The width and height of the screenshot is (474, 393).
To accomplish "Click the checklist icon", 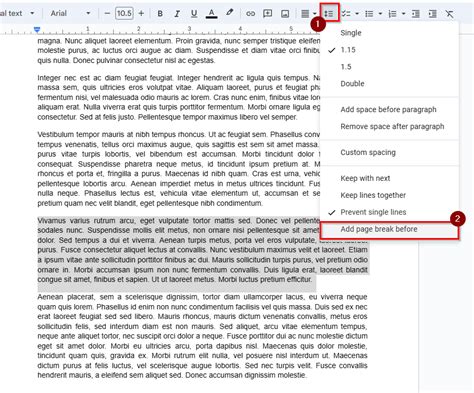I will pyautogui.click(x=346, y=13).
